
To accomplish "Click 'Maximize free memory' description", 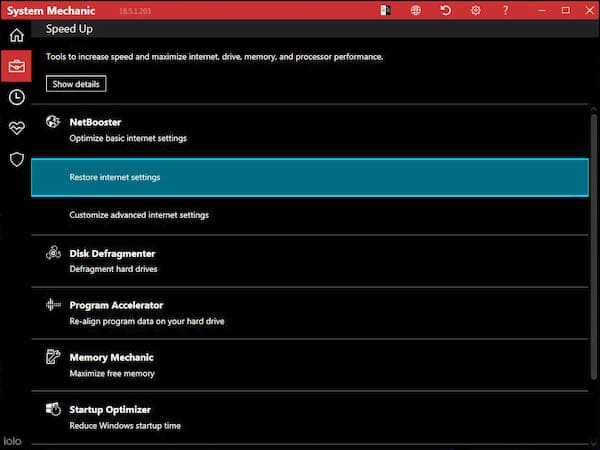I will [x=112, y=373].
